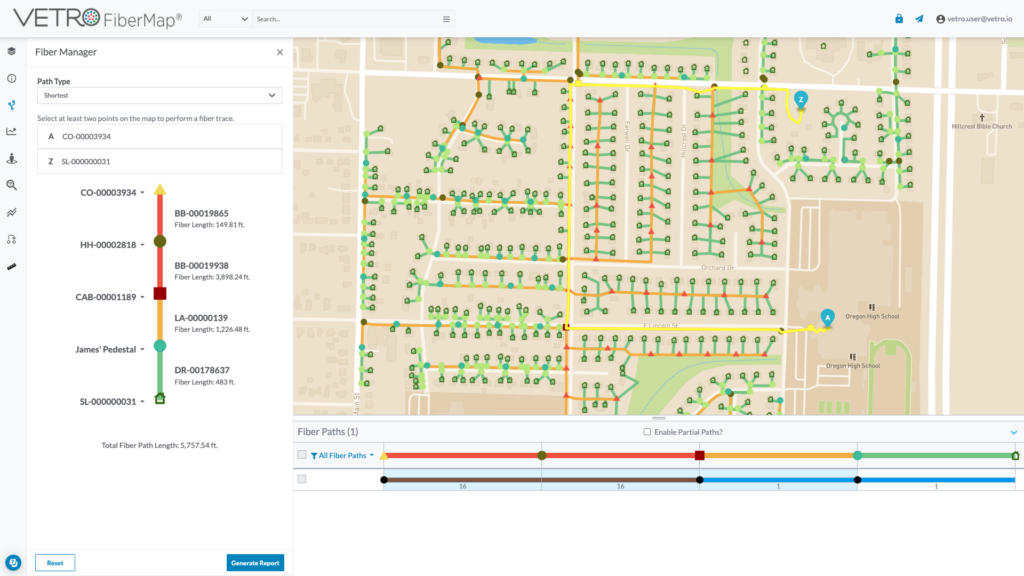This screenshot has width=1024, height=576.
Task: Enable the Partial Paths checkbox
Action: click(x=647, y=432)
